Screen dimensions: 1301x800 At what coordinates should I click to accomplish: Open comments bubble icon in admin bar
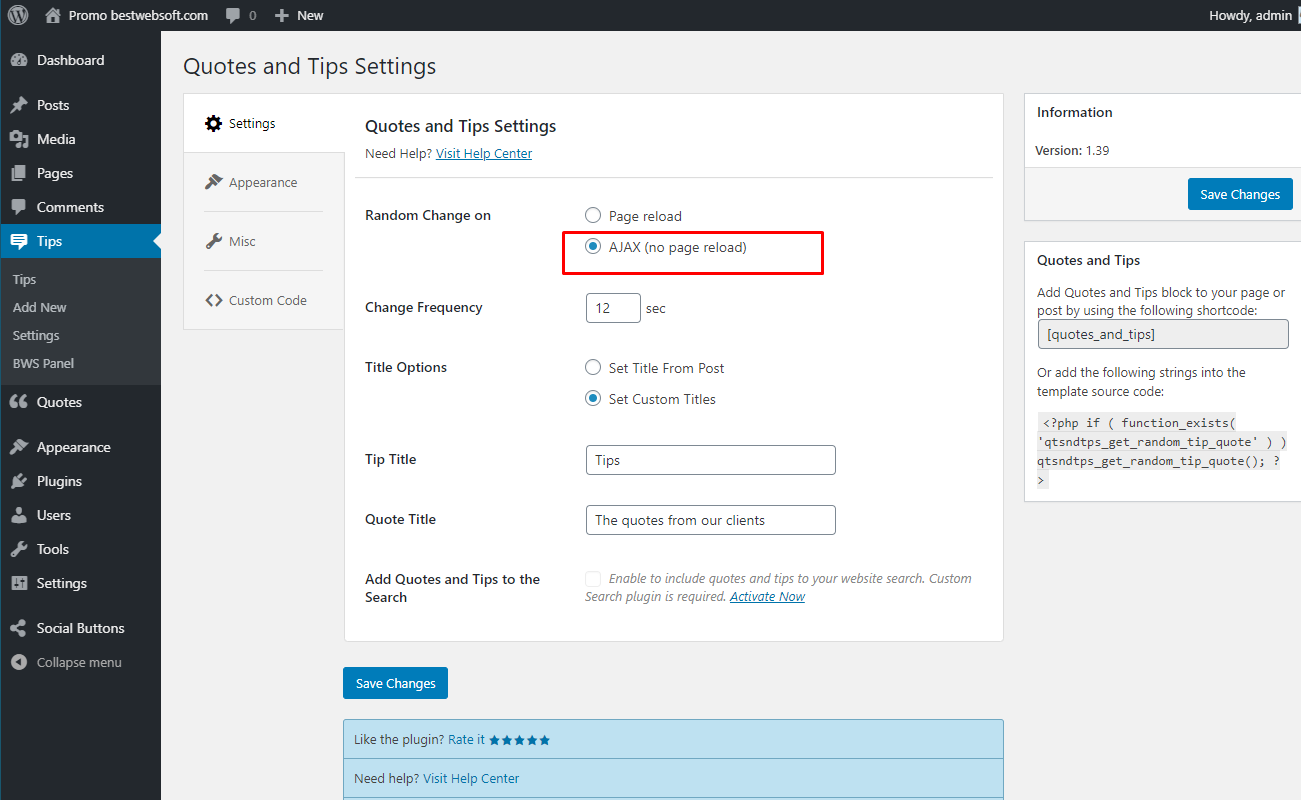232,15
